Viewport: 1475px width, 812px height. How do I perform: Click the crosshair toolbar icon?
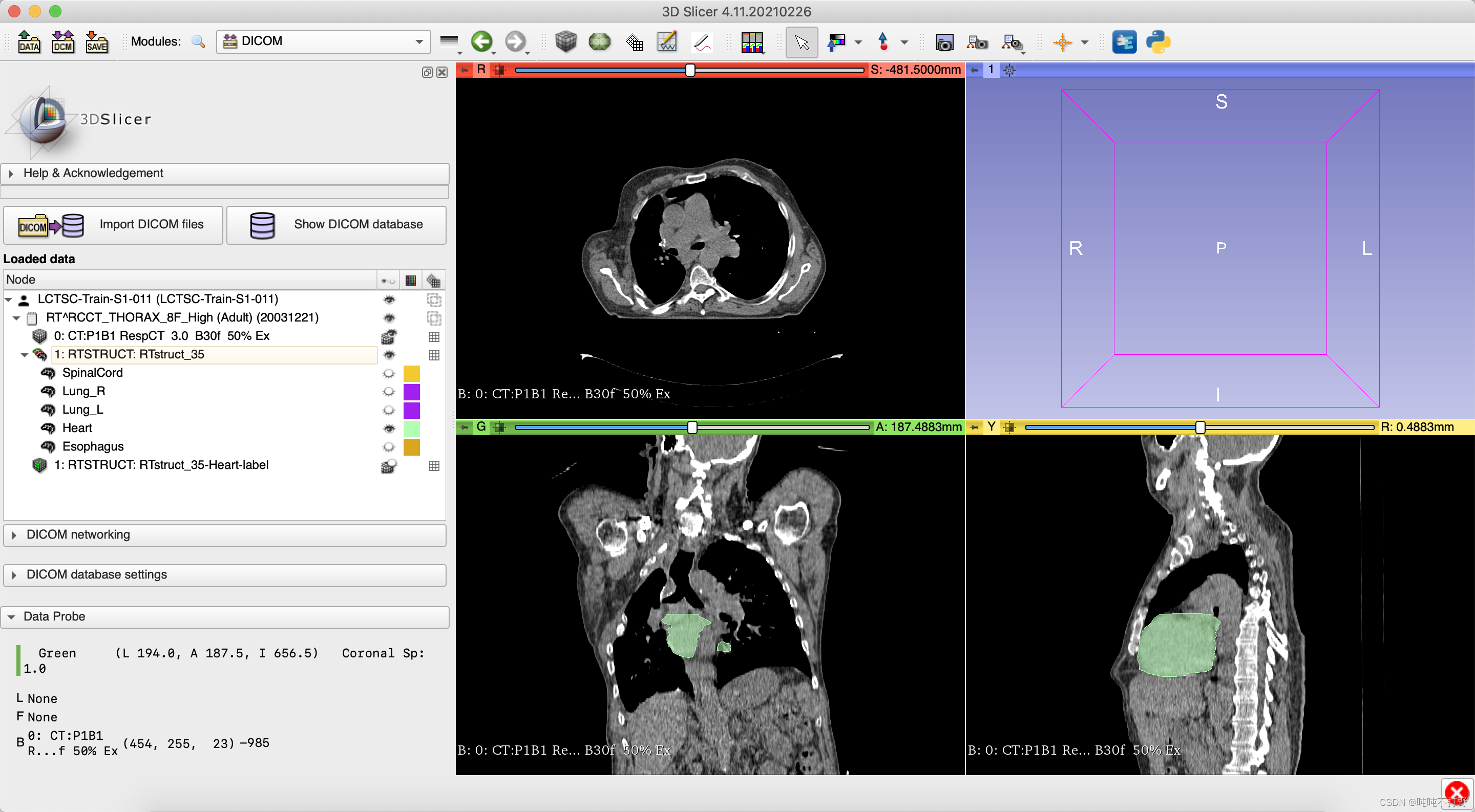pos(1062,42)
